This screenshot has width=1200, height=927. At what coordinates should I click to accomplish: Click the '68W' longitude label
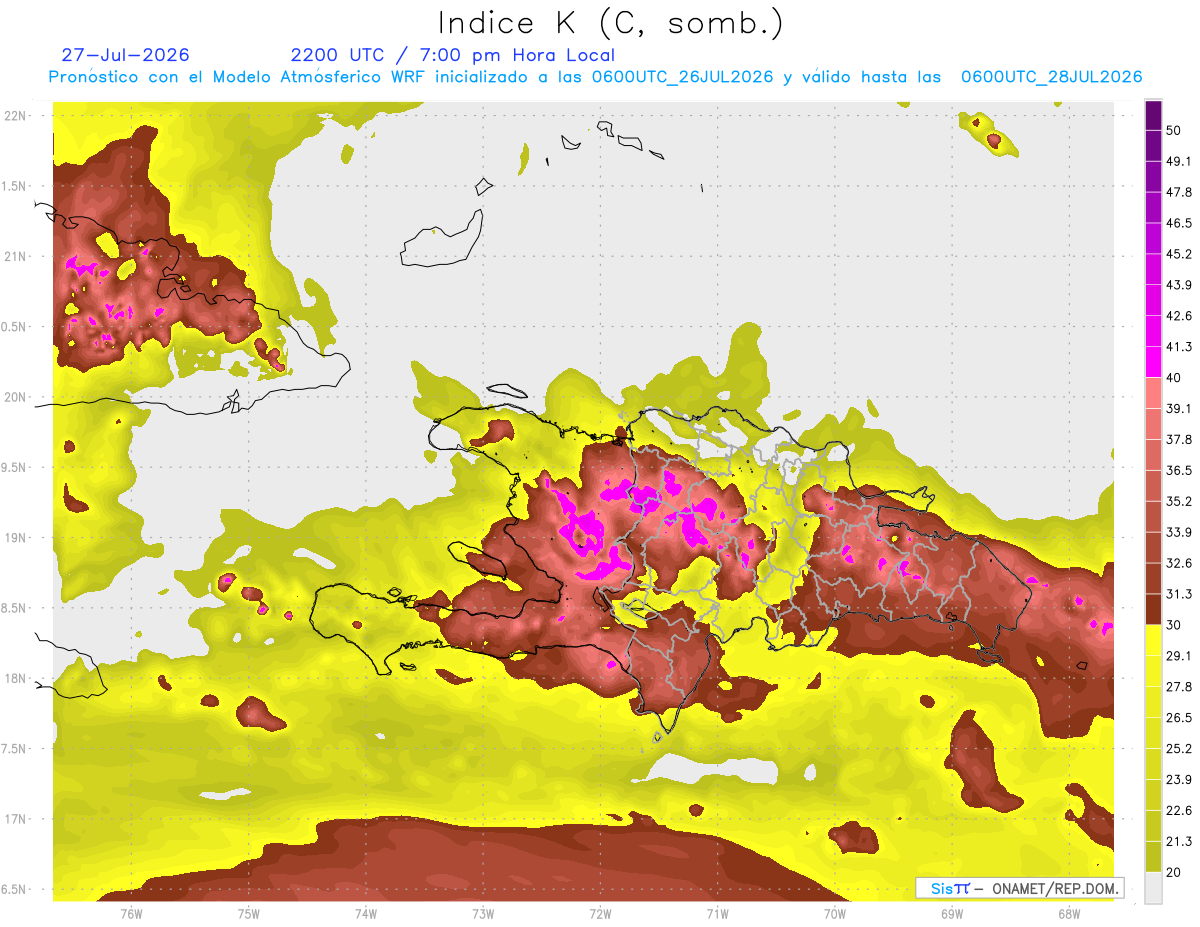coord(1069,913)
